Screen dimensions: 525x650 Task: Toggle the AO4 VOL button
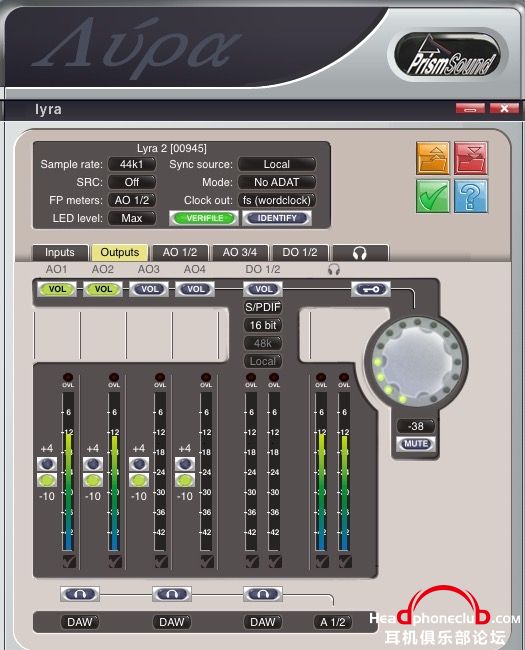point(195,289)
